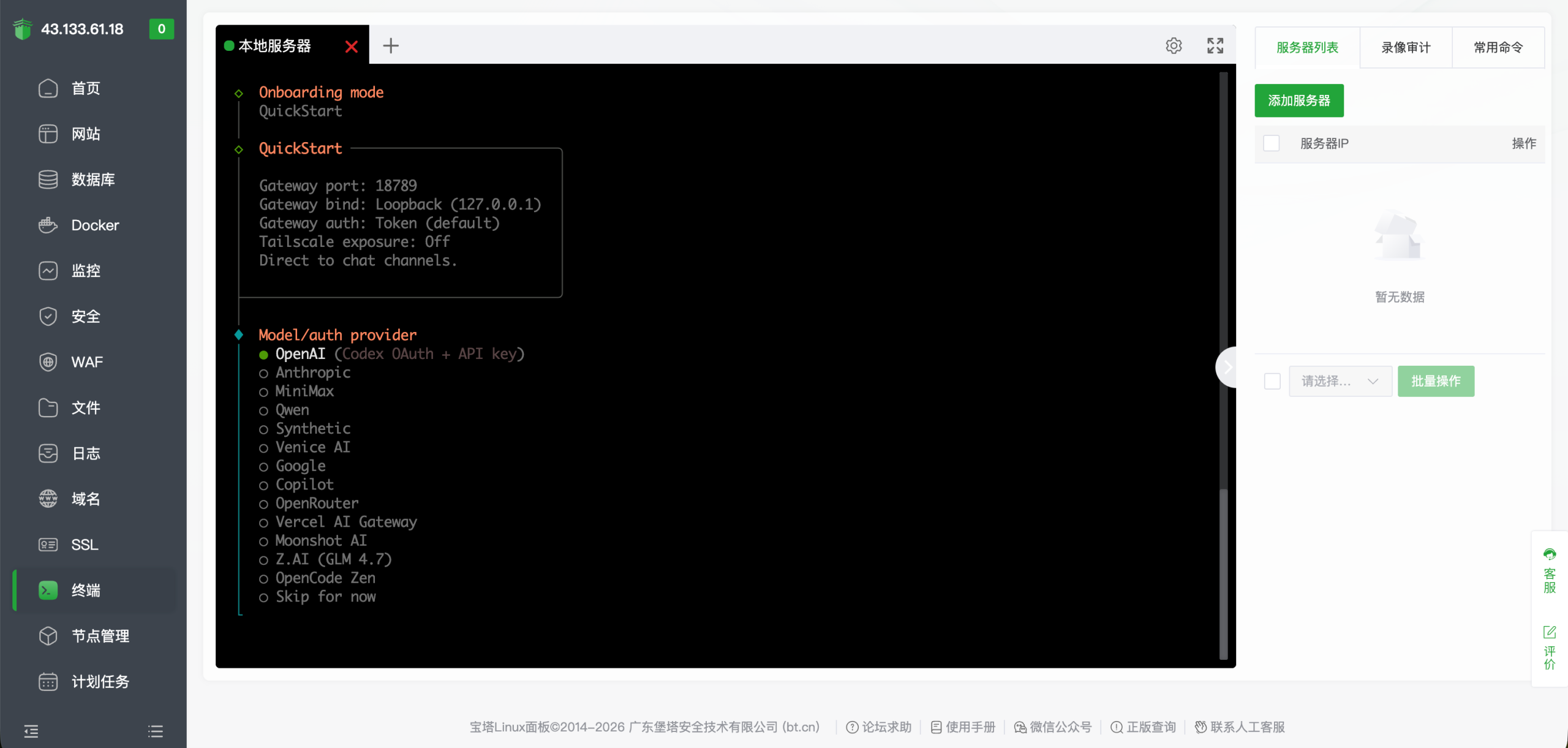Click the 添加服务器 button

tap(1298, 100)
